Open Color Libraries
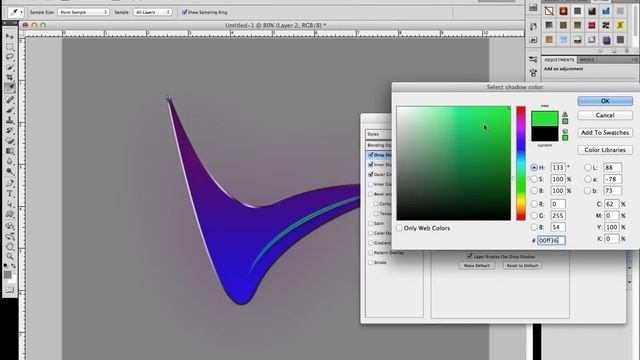The image size is (640, 360). point(605,150)
